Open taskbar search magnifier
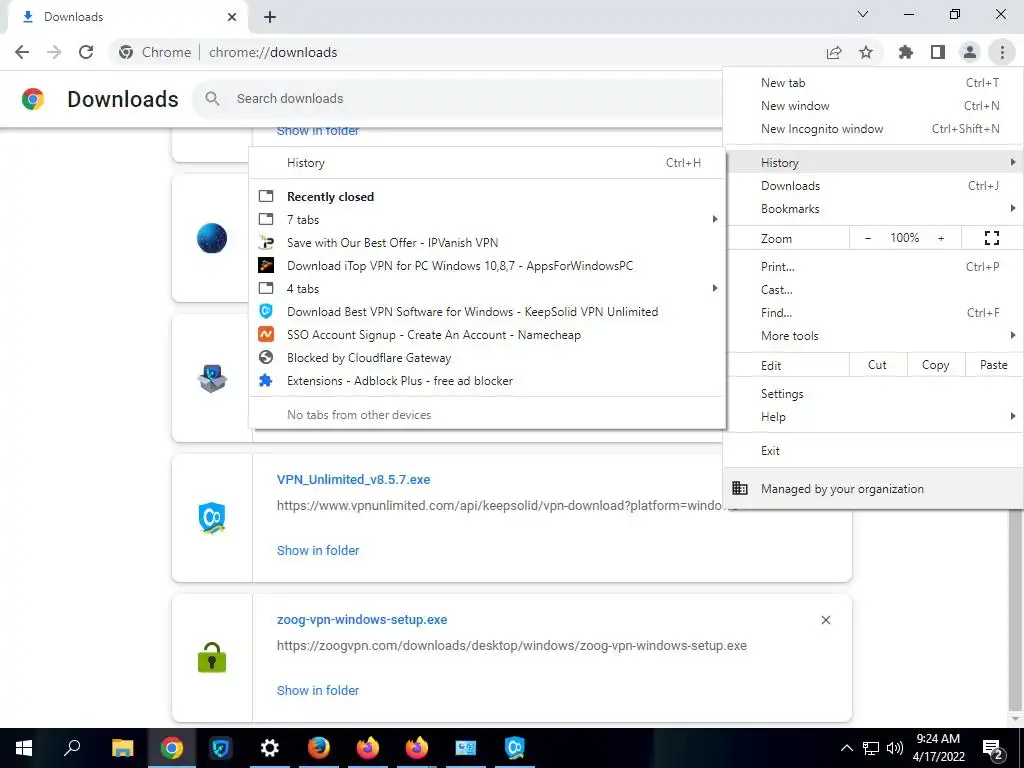This screenshot has width=1024, height=768. tap(72, 748)
